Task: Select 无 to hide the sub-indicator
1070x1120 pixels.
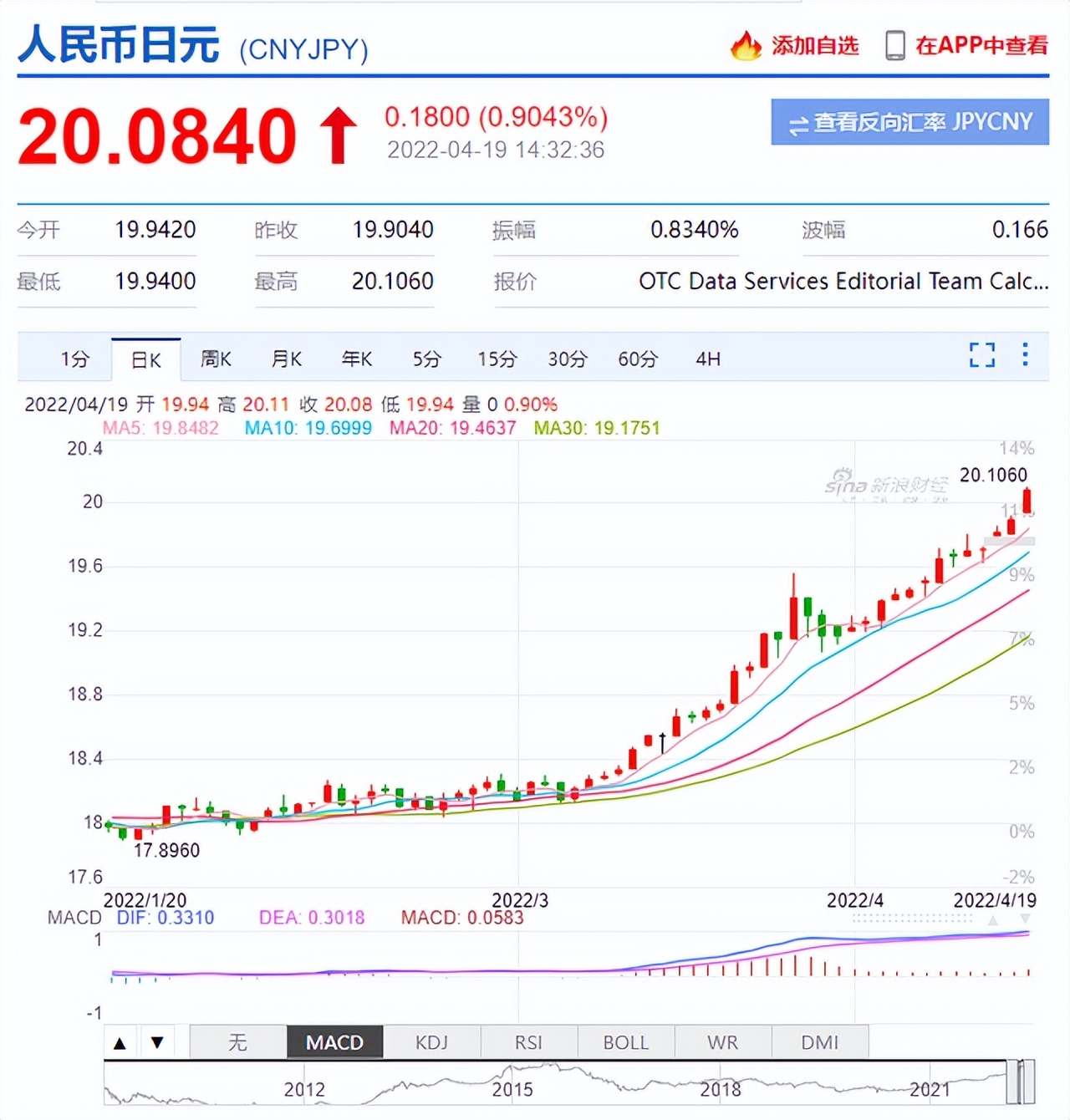Action: [x=237, y=1042]
